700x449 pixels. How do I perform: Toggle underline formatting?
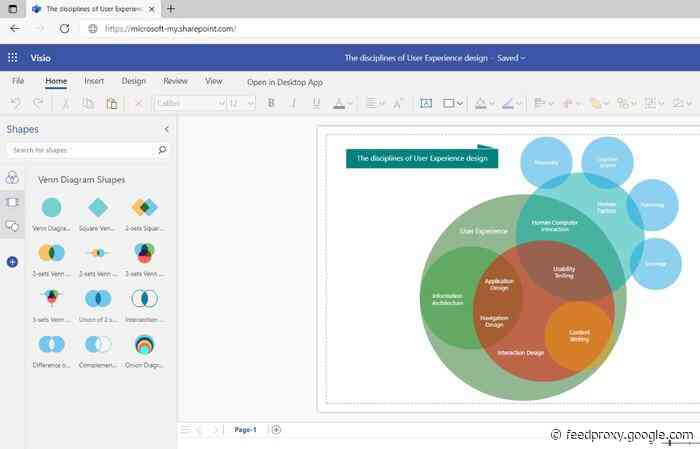[317, 104]
